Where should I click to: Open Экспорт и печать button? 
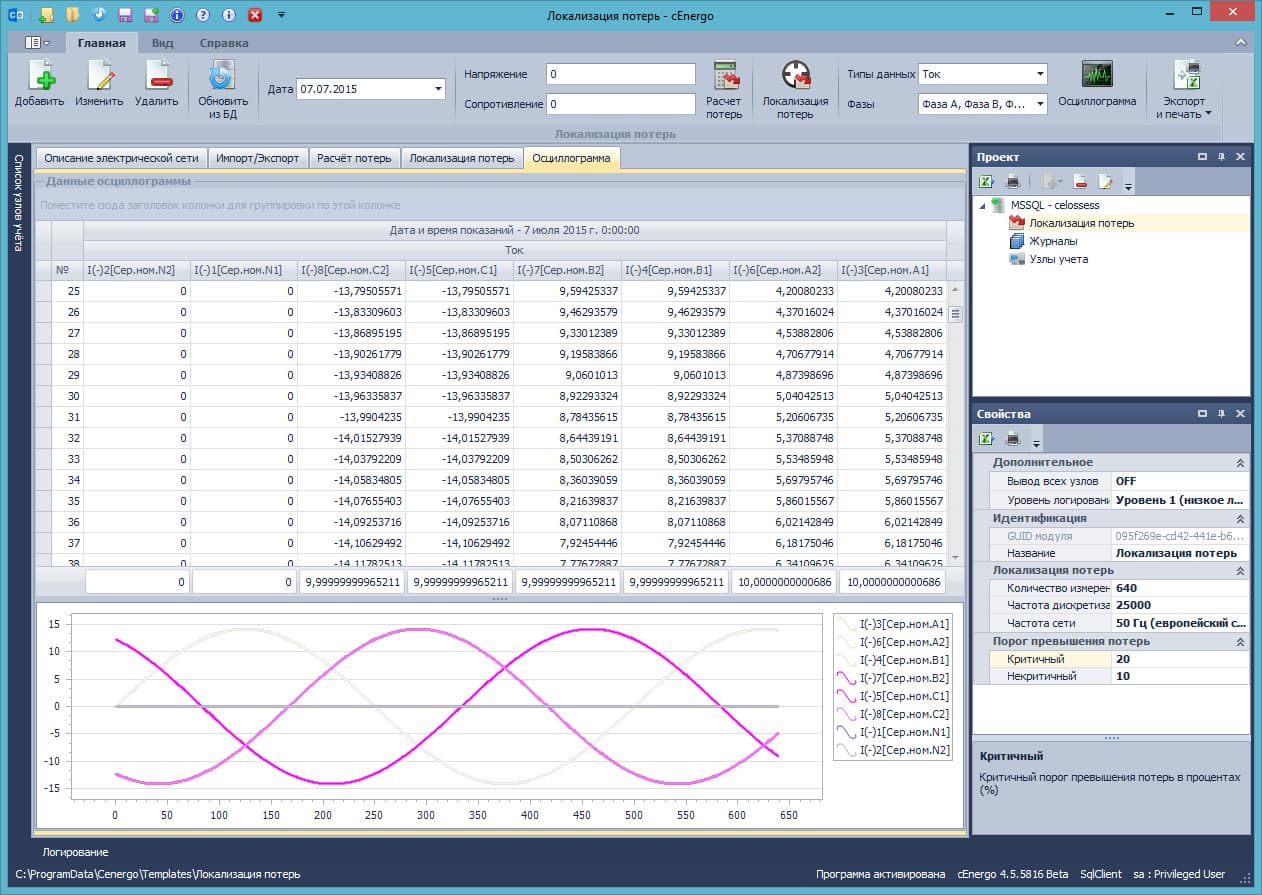pos(1184,90)
